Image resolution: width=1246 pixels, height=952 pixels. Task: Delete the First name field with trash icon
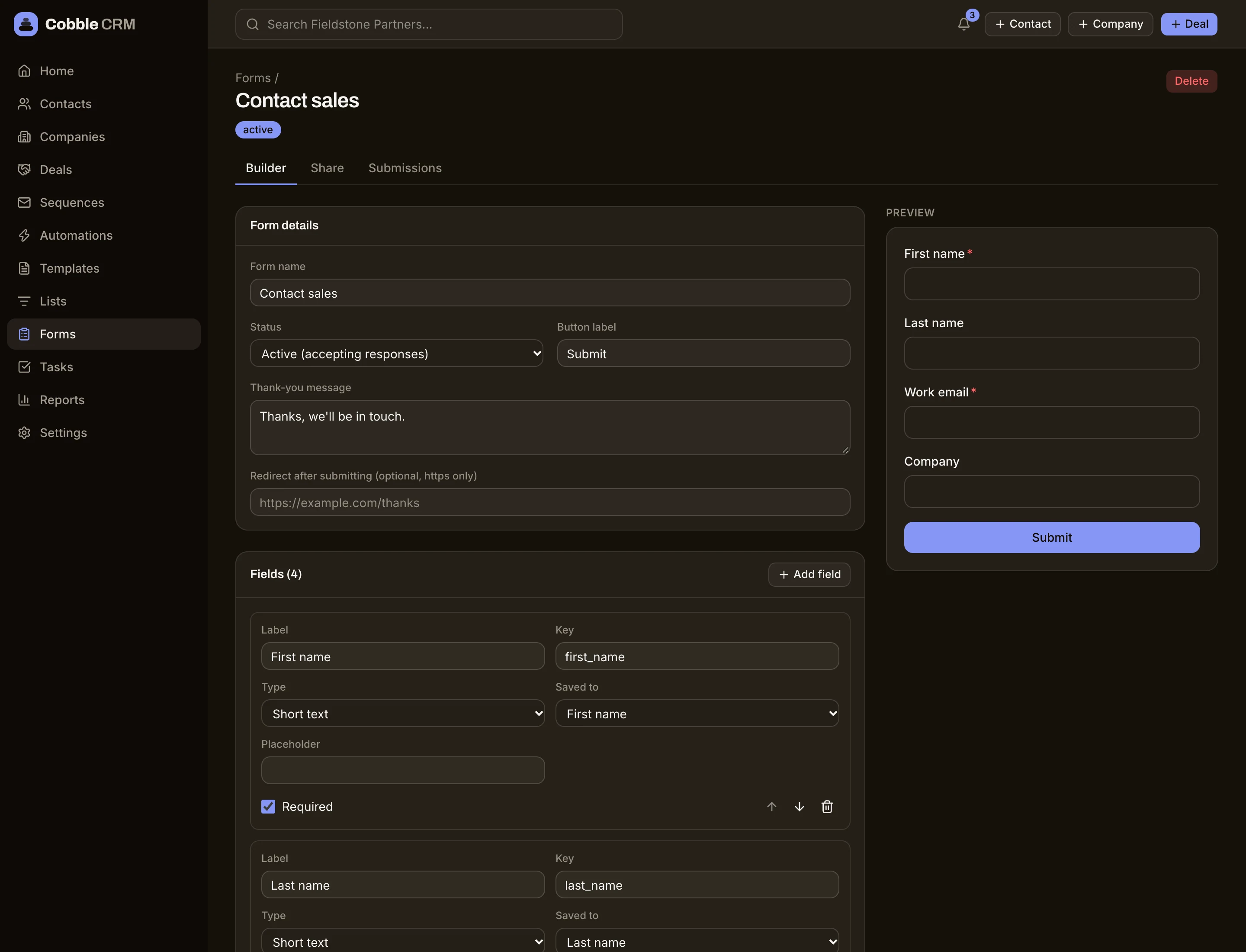click(x=827, y=806)
